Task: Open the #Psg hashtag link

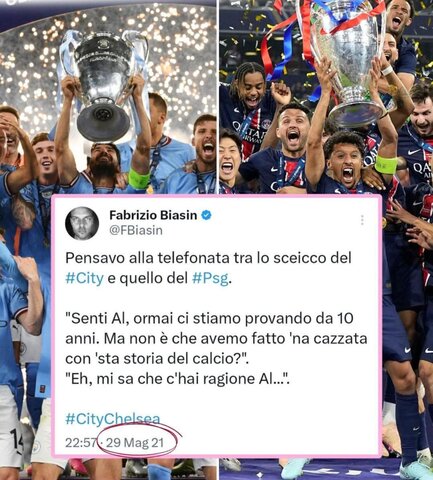Action: click(x=211, y=278)
